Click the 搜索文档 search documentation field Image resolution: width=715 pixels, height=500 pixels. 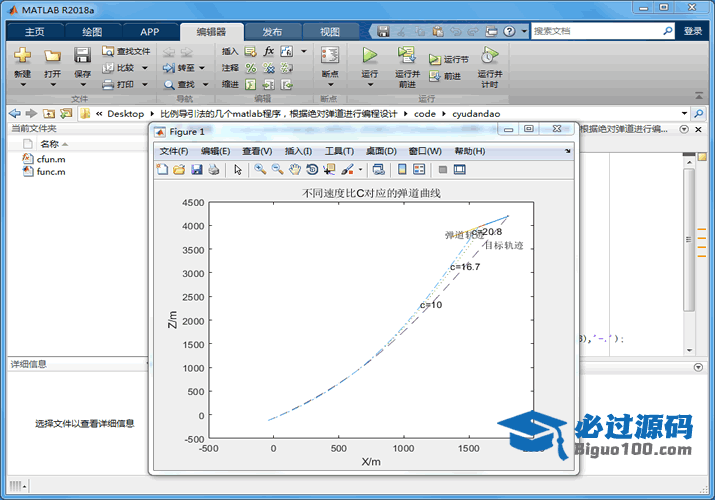tap(597, 31)
